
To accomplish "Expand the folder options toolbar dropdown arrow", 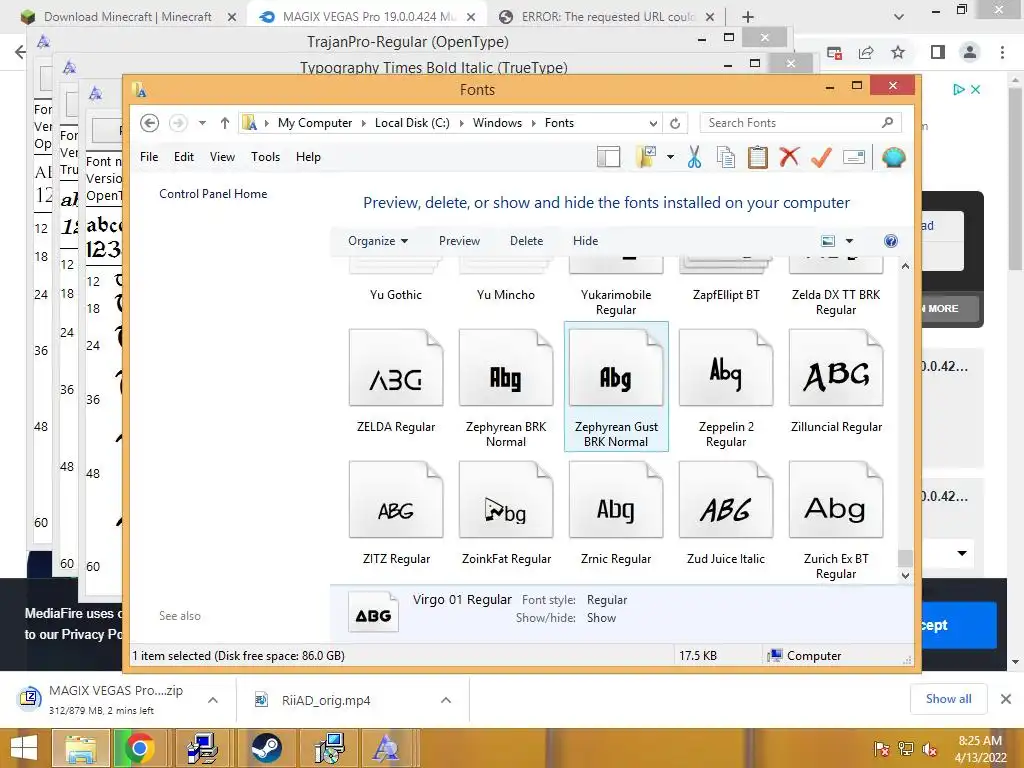I will pos(670,157).
